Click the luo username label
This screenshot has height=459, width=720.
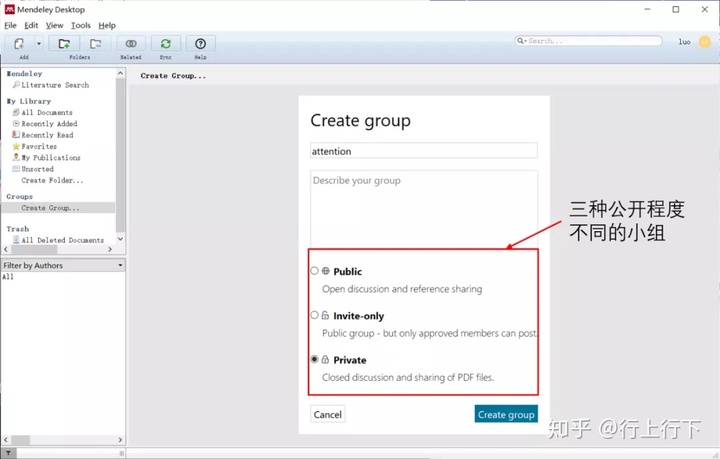(x=685, y=42)
